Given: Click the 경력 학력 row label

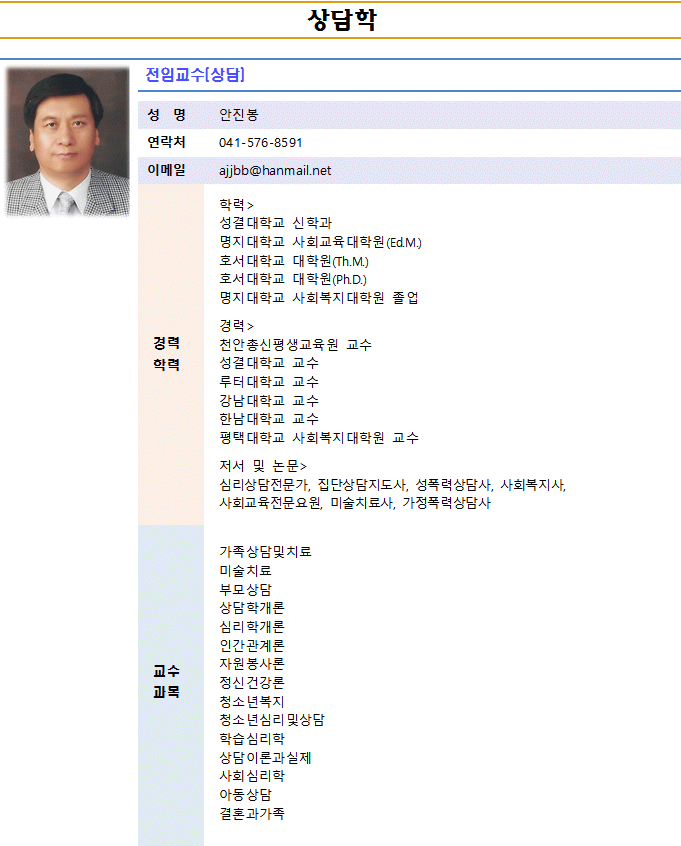Looking at the screenshot, I should [x=166, y=353].
